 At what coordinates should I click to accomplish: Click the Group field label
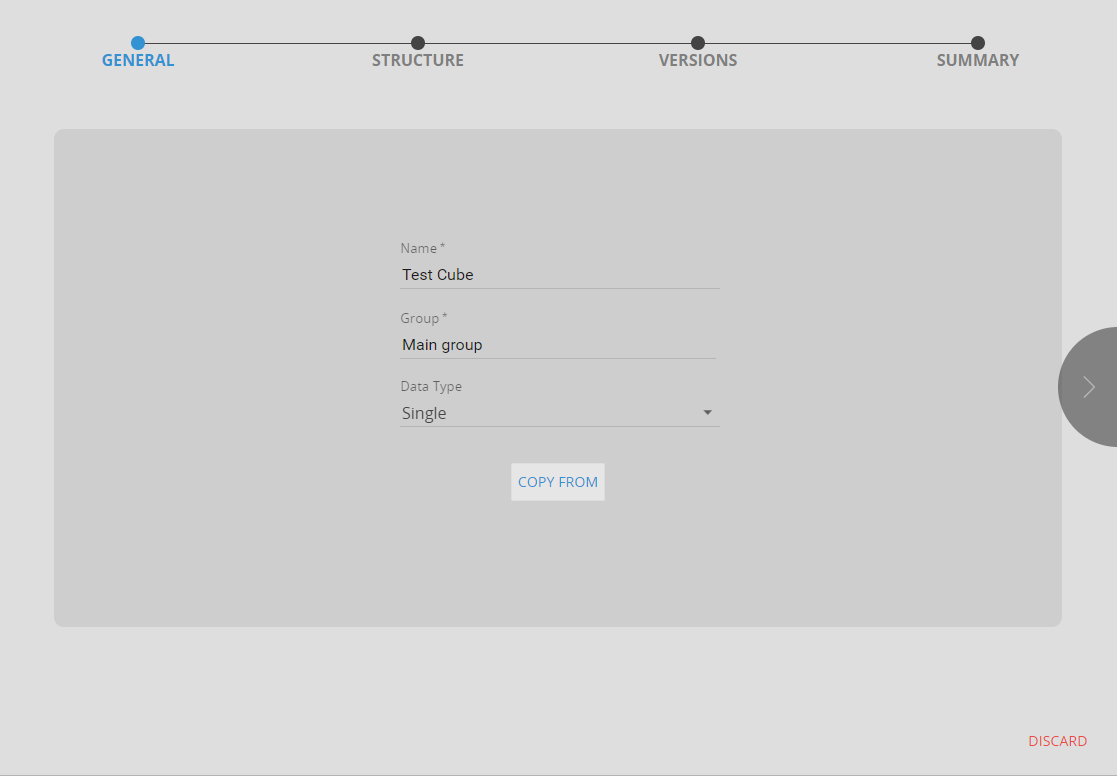pyautogui.click(x=420, y=318)
